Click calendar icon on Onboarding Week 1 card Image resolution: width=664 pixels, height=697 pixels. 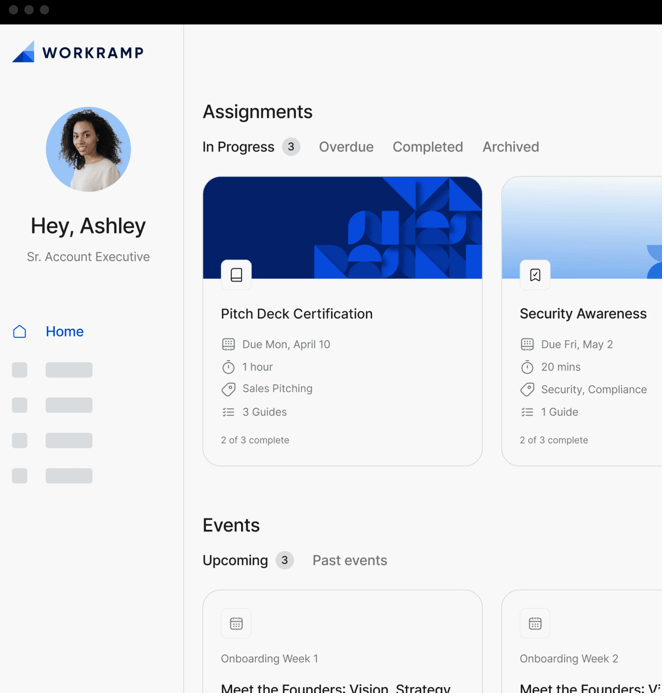point(236,625)
